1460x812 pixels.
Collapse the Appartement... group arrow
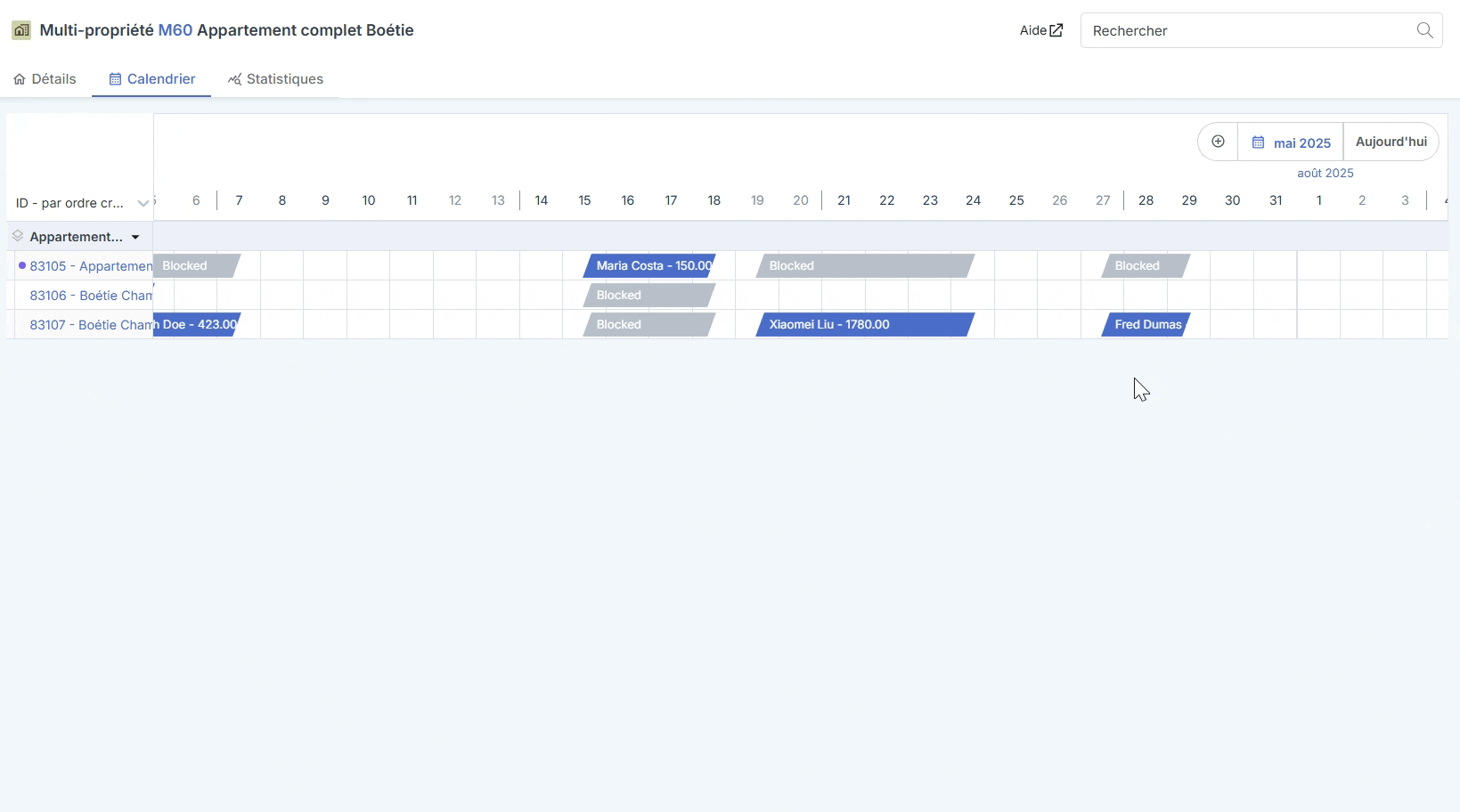[135, 238]
